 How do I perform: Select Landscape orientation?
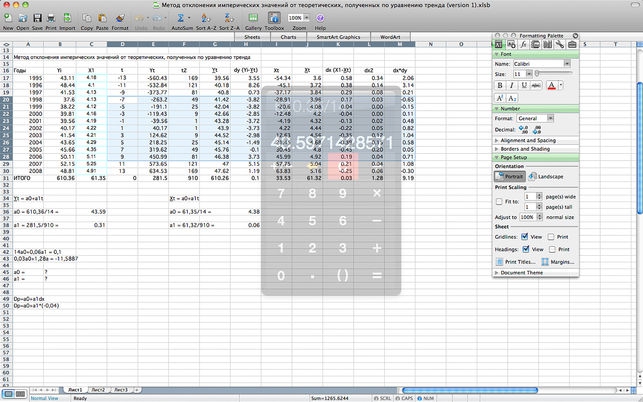[x=545, y=176]
